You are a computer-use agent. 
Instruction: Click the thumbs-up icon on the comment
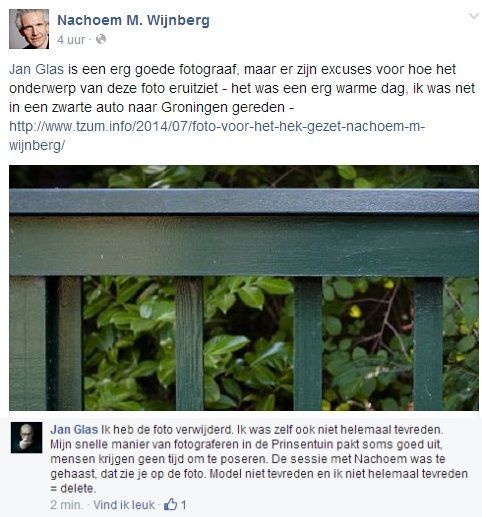170,504
